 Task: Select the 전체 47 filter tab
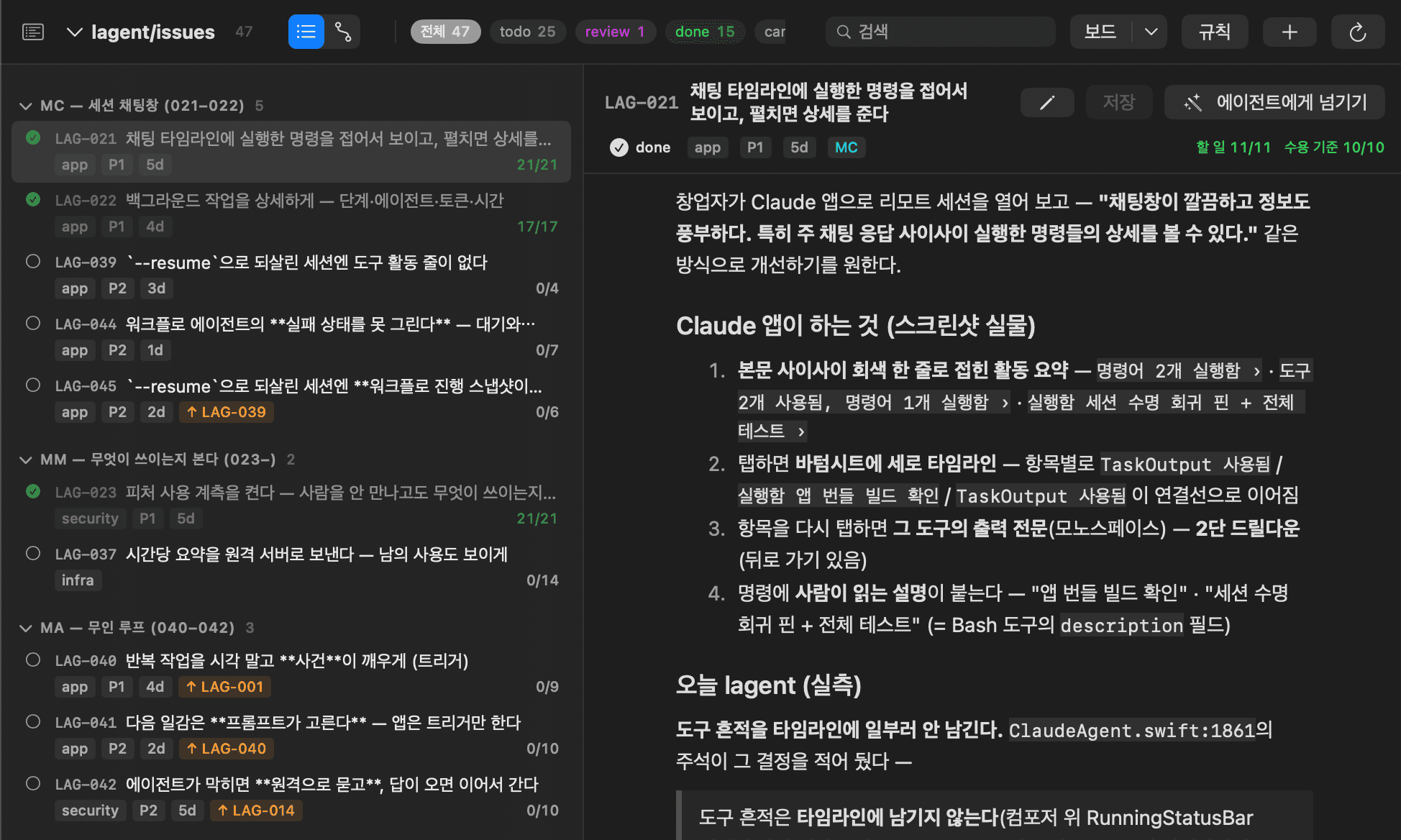pos(445,32)
